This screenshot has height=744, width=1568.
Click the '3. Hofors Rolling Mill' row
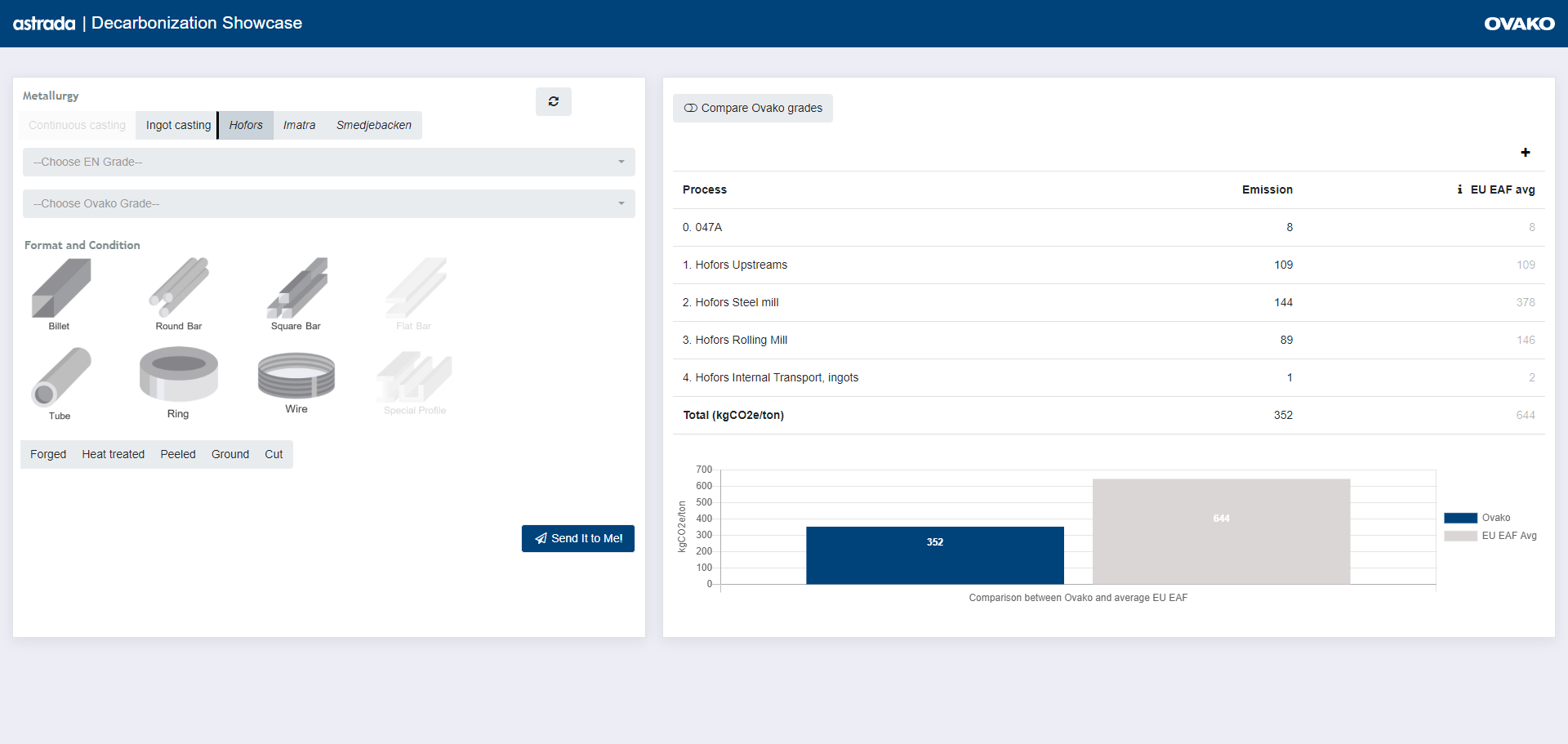(x=1109, y=340)
